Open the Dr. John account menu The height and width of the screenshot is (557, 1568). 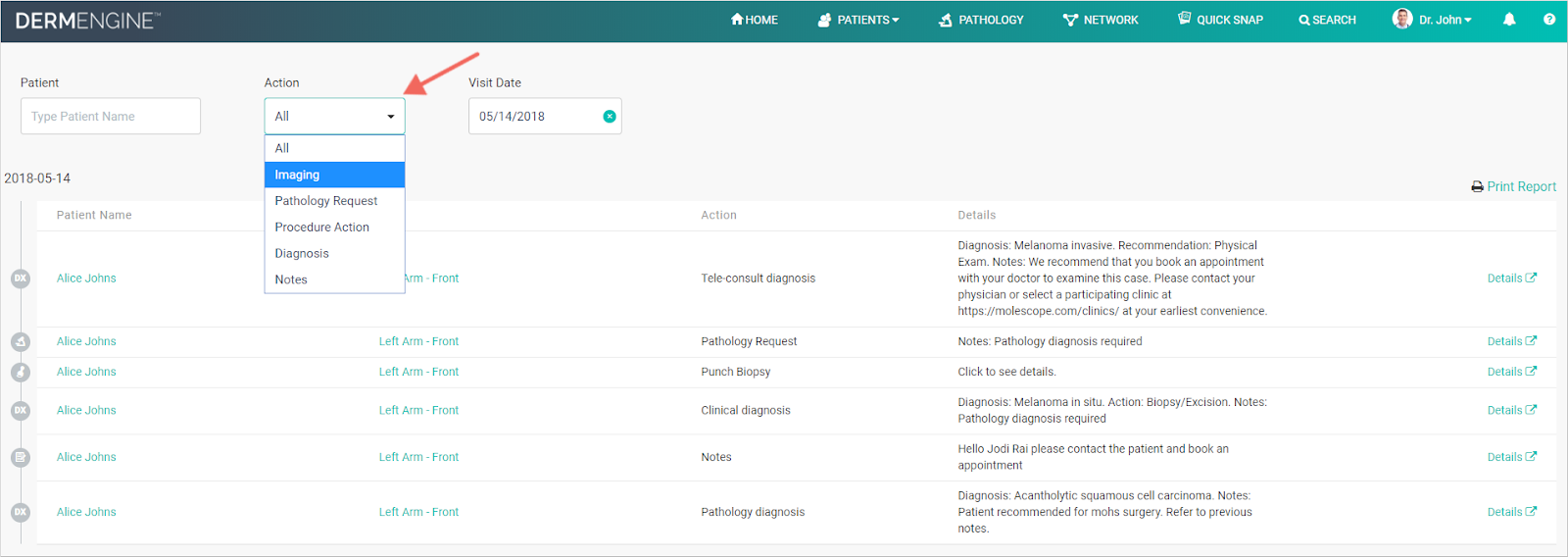click(1433, 20)
